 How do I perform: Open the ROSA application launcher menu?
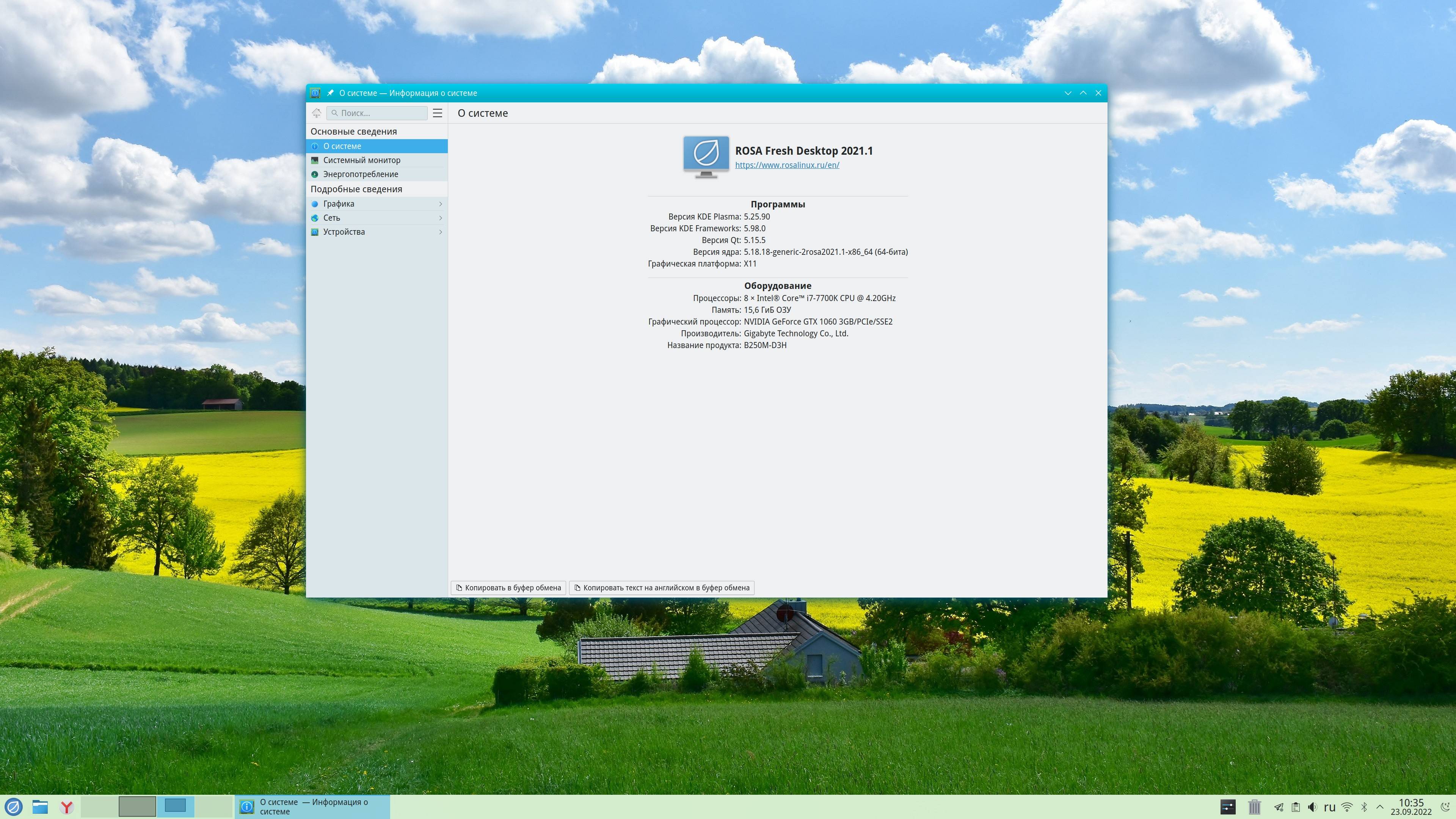14,806
